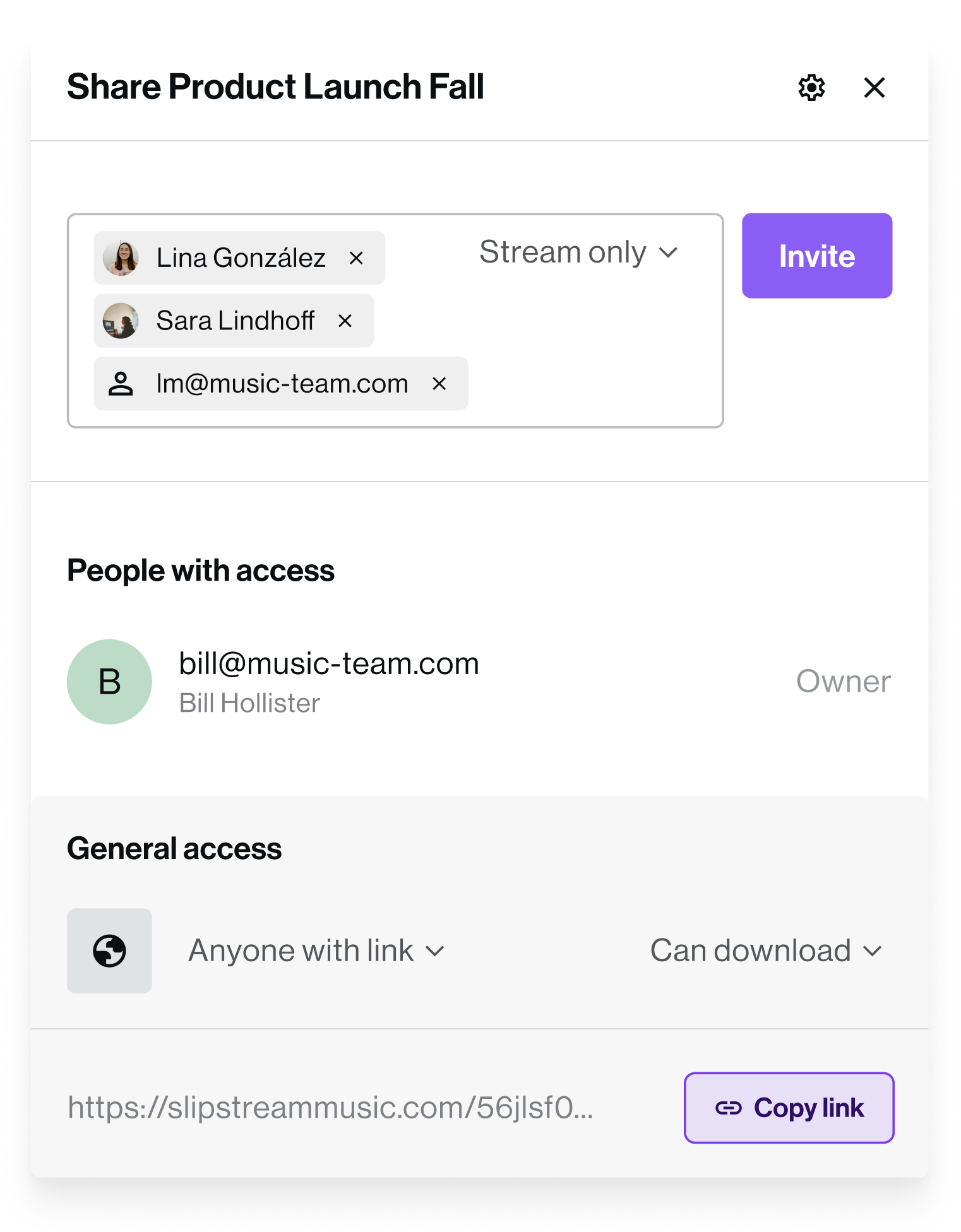This screenshot has height=1232, width=961.
Task: Open the Stream only permission dropdown
Action: 578,252
